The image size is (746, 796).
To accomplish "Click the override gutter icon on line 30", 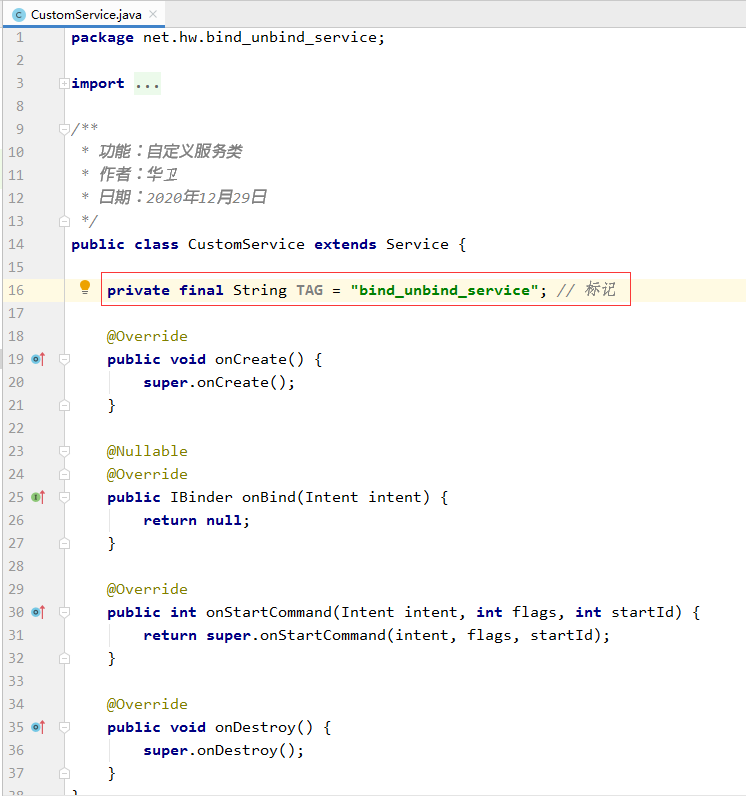I will click(38, 613).
